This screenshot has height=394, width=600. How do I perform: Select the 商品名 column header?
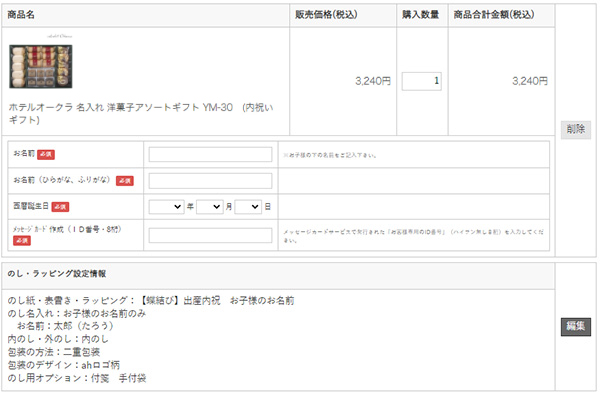point(21,15)
